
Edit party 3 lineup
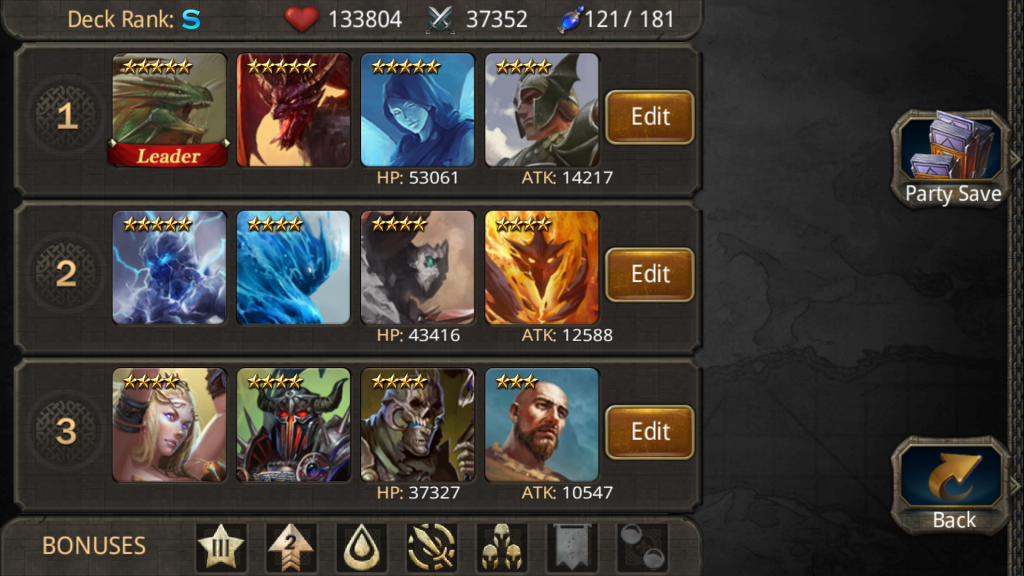point(650,432)
